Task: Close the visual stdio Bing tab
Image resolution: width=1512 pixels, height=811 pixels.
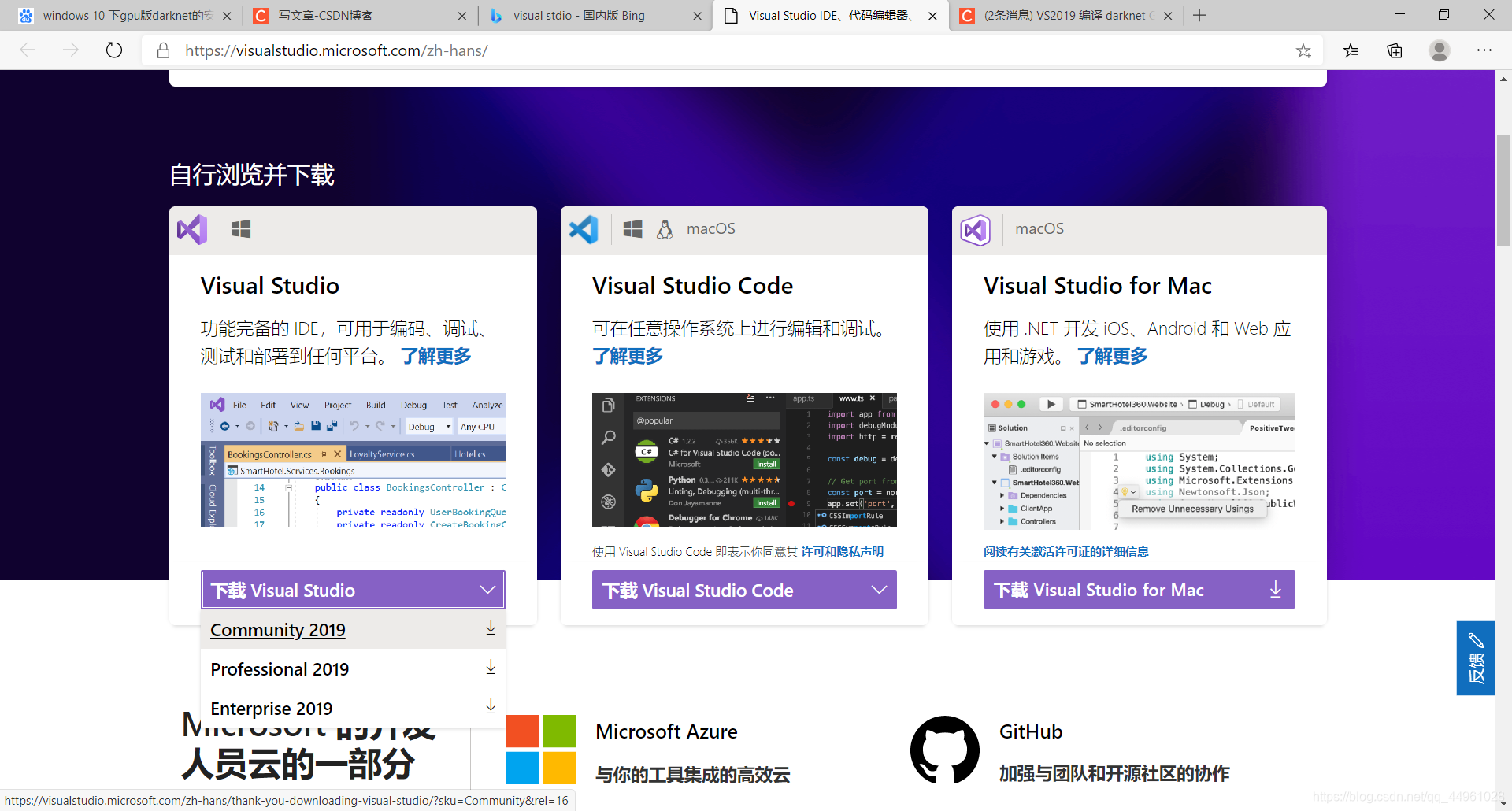Action: coord(697,16)
